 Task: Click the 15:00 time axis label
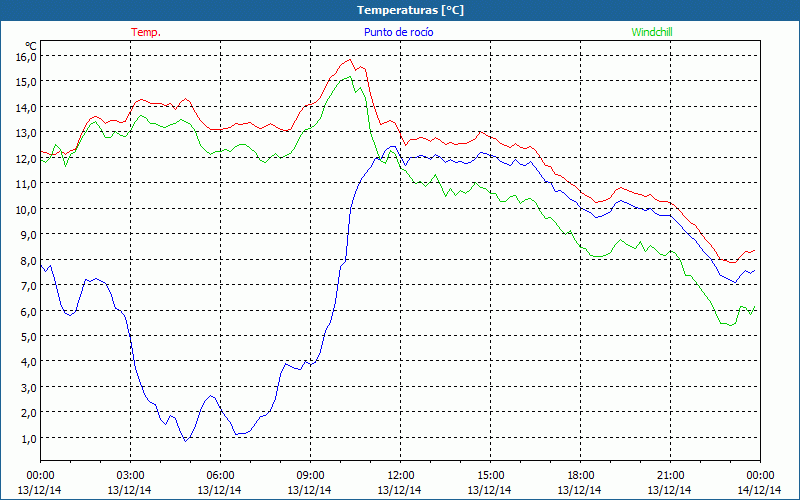coord(490,476)
